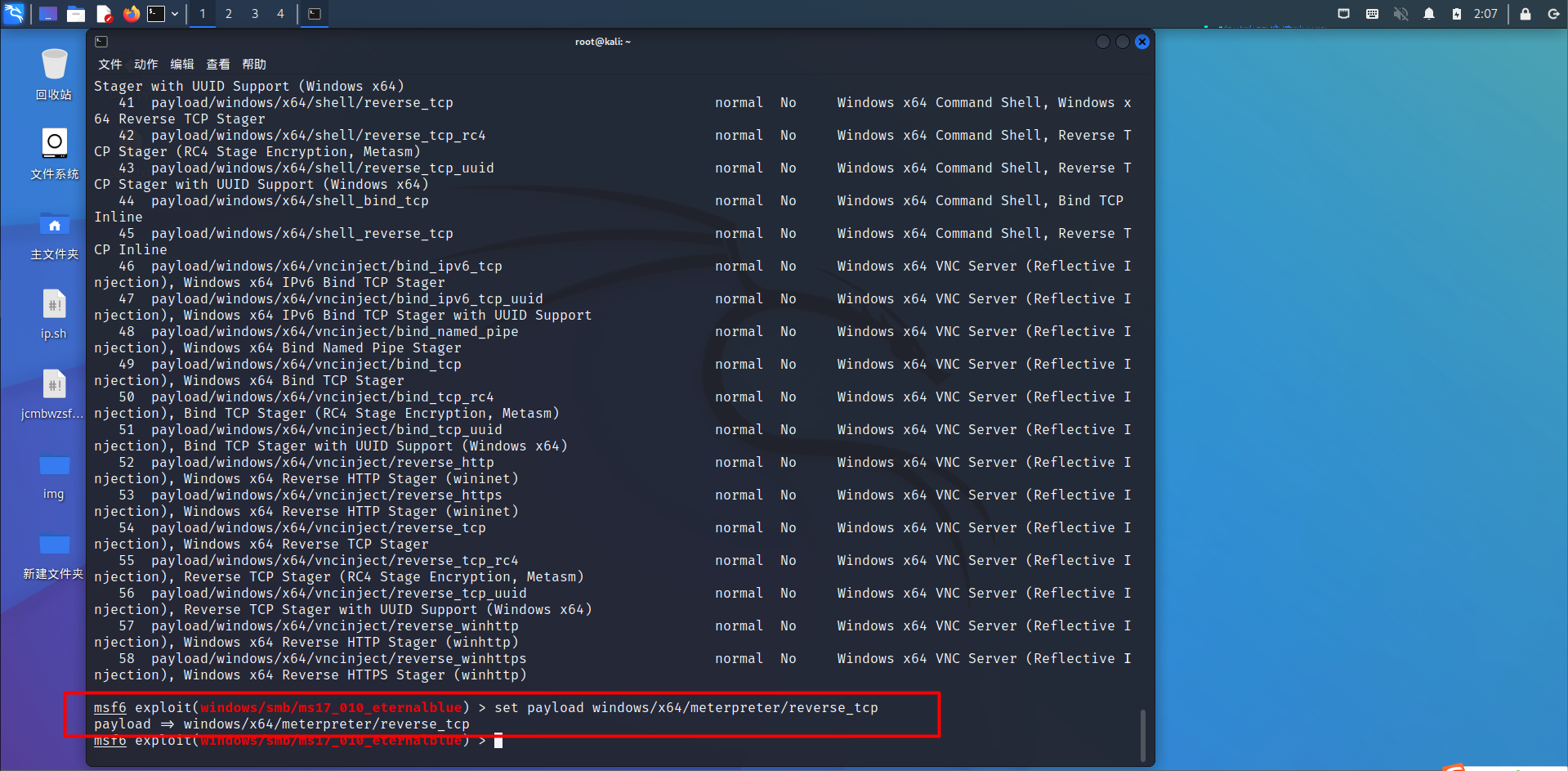Viewport: 1568px width, 771px height.
Task: Expand the terminal launcher dropdown arrow
Action: tap(175, 14)
